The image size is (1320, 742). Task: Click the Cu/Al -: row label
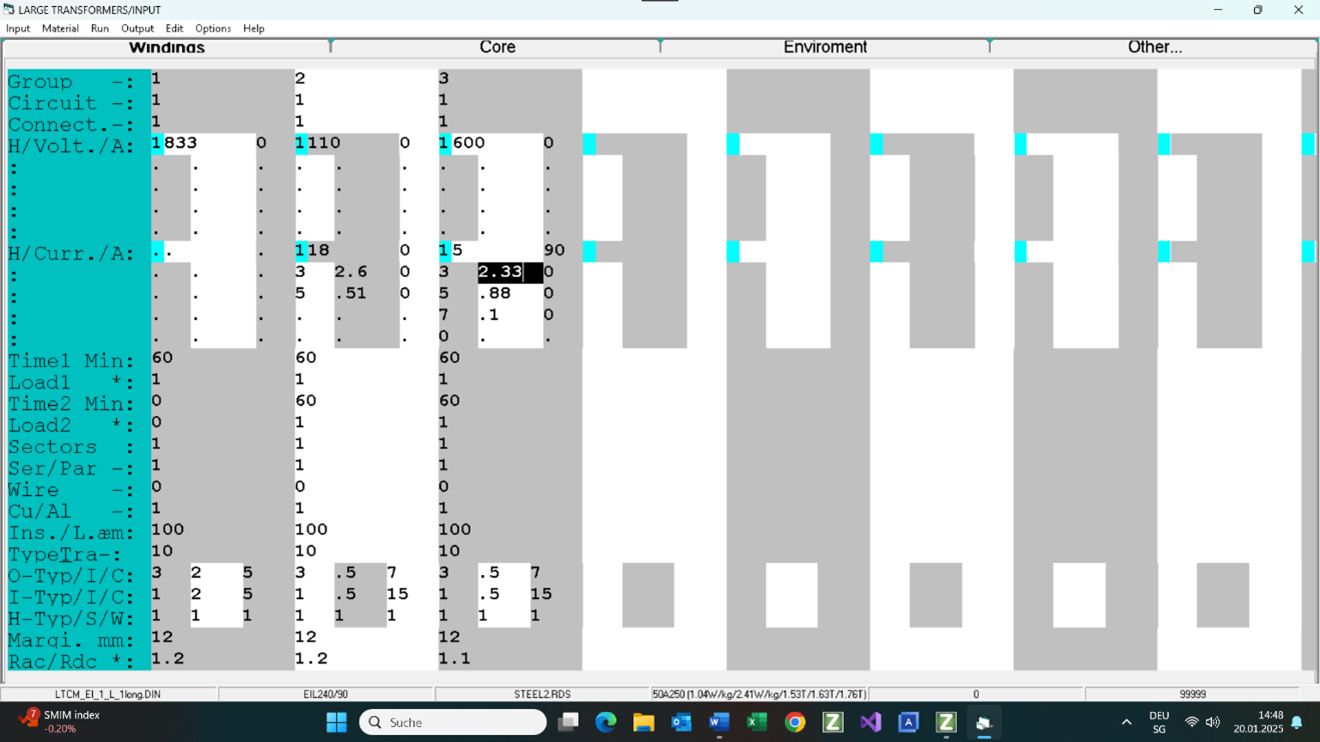(x=70, y=512)
